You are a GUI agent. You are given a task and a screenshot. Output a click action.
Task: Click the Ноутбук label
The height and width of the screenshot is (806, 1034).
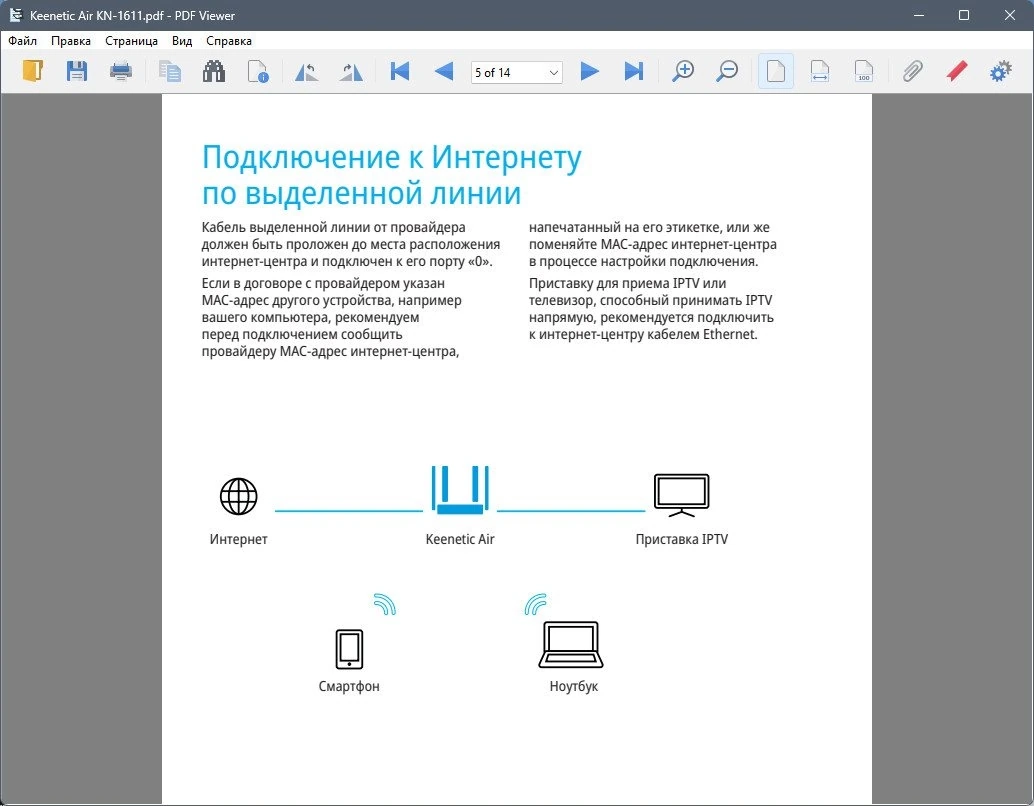[x=573, y=686]
